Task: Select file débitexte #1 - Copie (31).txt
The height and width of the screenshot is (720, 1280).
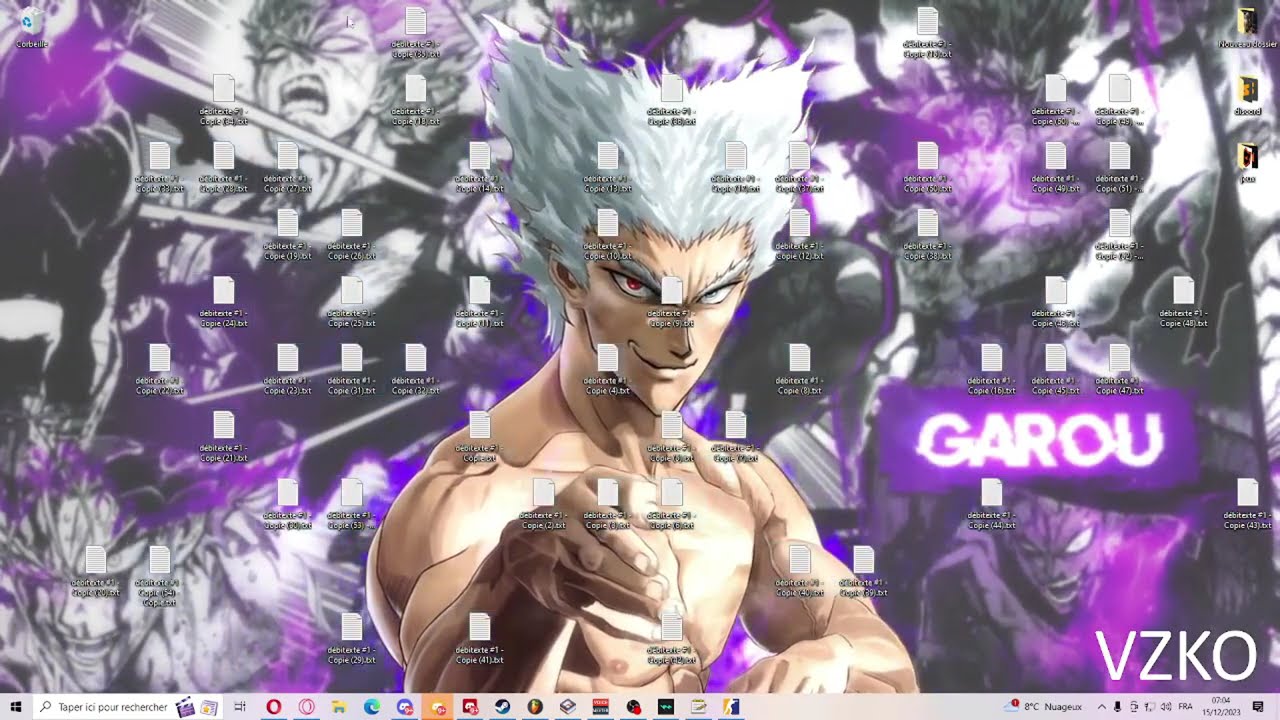Action: [x=351, y=370]
